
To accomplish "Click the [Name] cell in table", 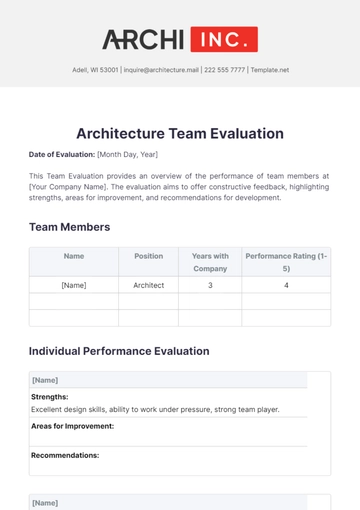I will pyautogui.click(x=74, y=285).
